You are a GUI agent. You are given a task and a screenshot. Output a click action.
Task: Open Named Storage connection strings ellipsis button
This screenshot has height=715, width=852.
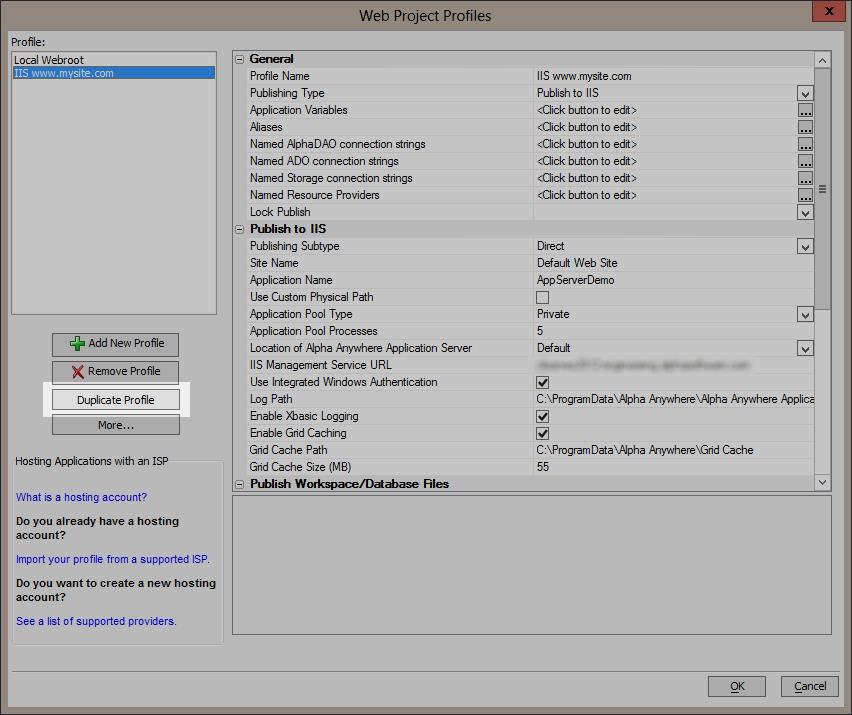805,178
